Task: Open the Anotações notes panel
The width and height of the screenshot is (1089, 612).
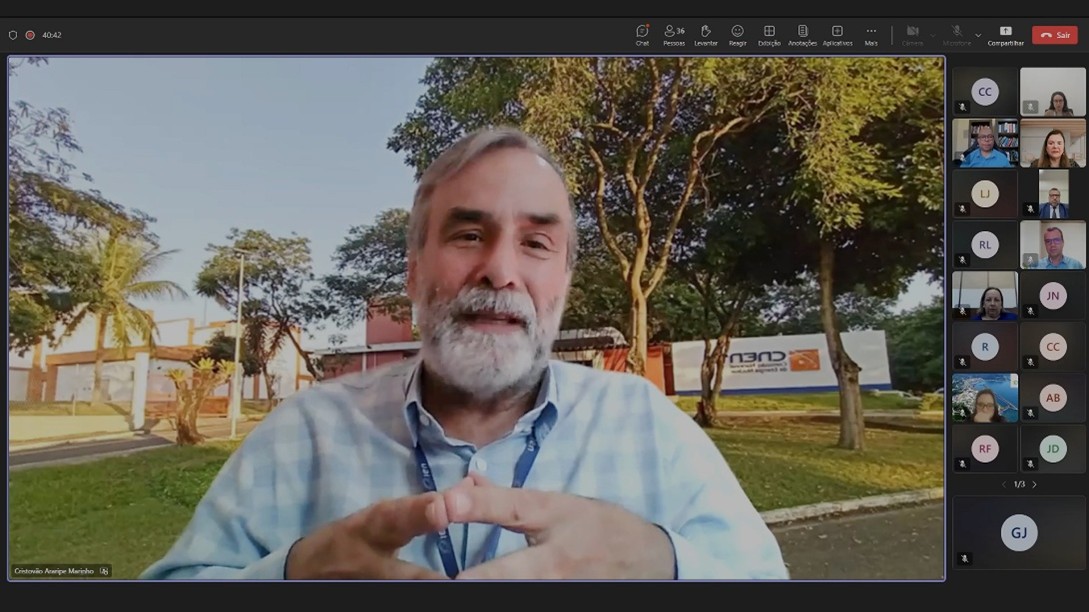Action: pyautogui.click(x=802, y=34)
